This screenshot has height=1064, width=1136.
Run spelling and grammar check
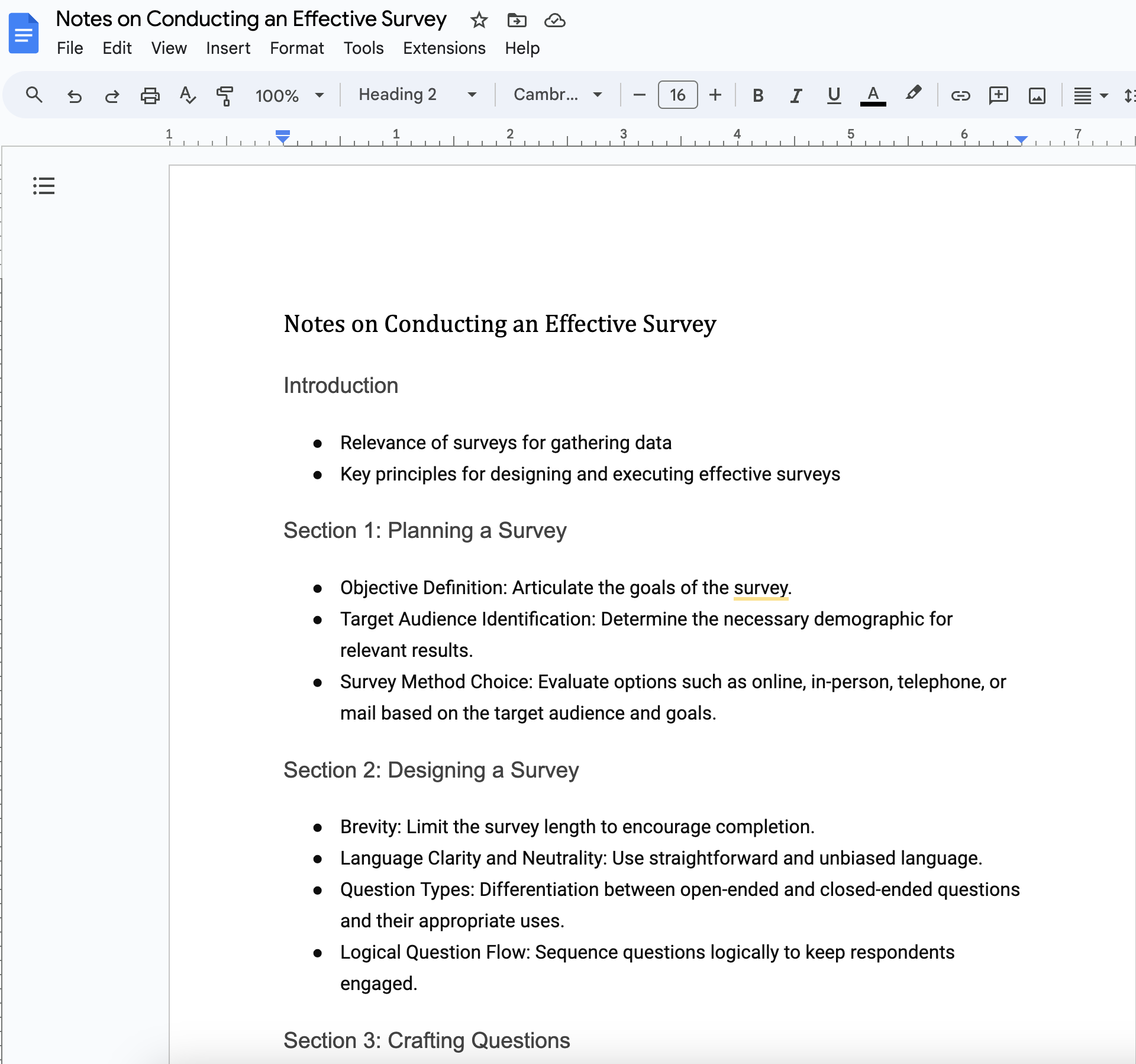click(188, 95)
